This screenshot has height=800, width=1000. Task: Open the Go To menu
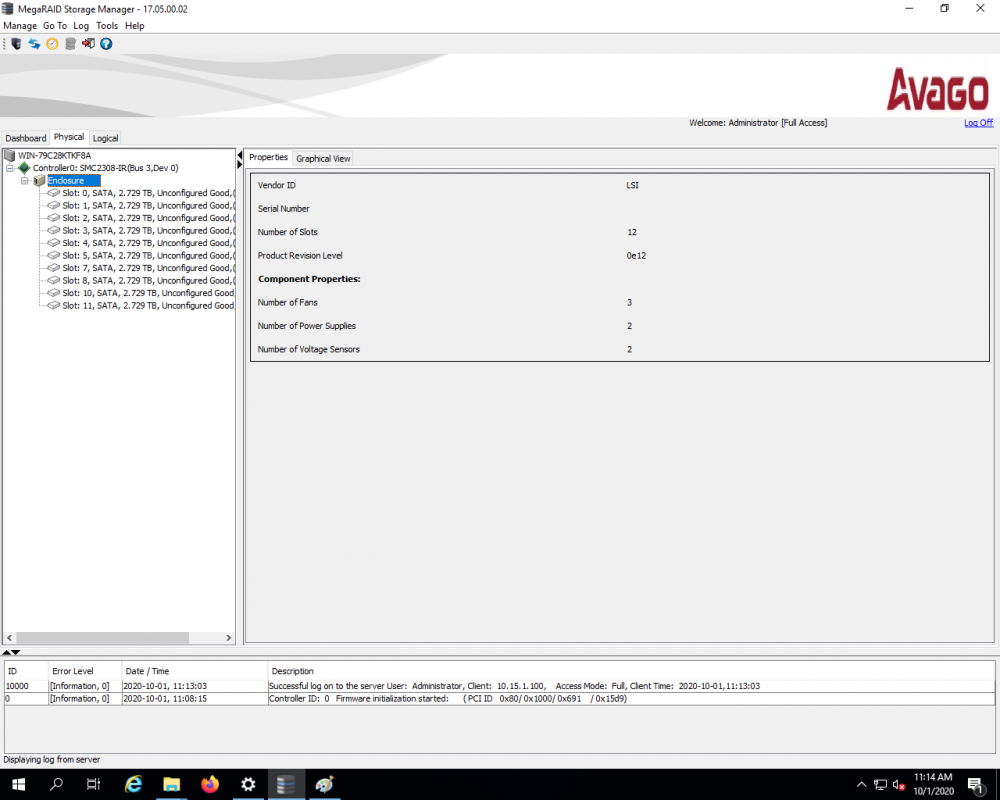tap(55, 26)
